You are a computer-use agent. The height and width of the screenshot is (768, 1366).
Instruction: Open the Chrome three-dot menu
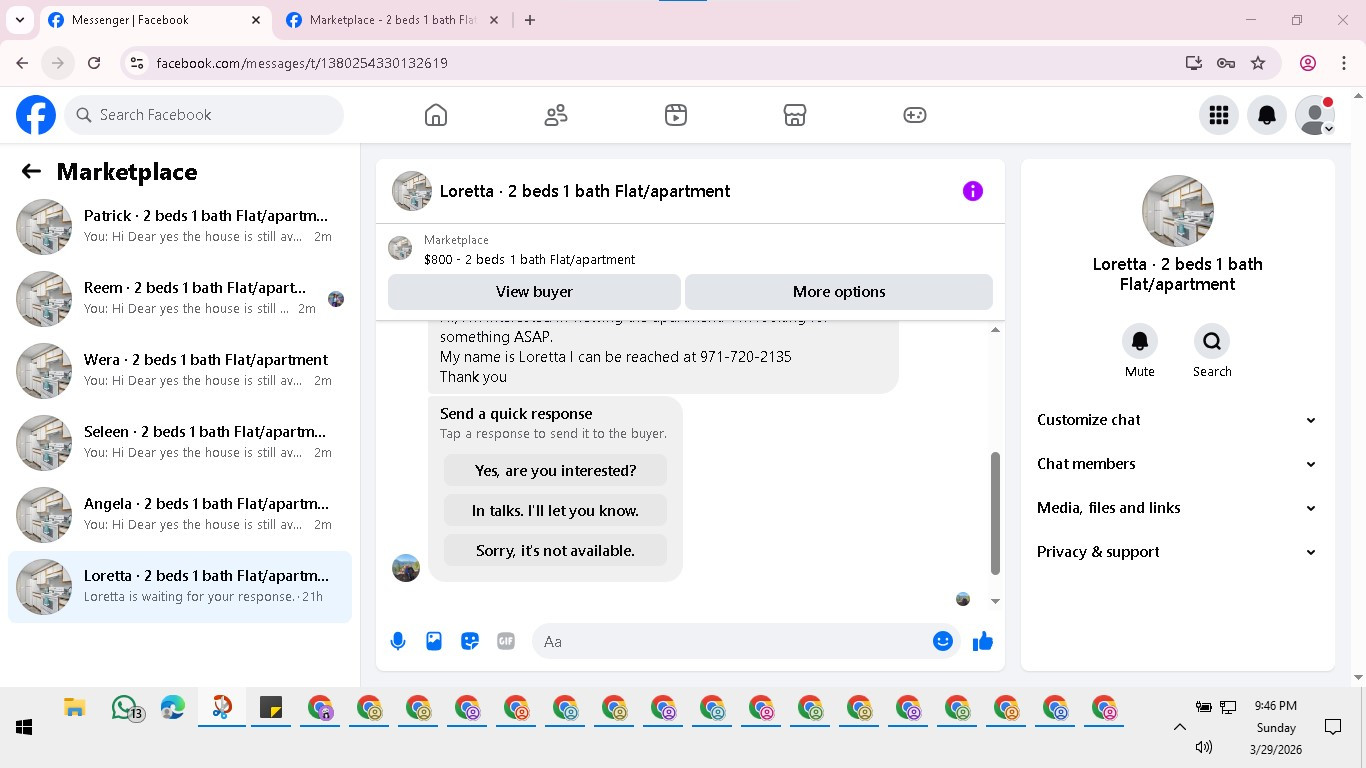pos(1344,63)
